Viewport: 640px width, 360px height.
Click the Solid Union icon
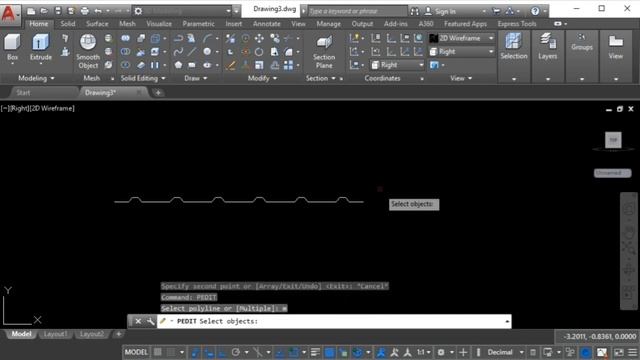pos(125,38)
